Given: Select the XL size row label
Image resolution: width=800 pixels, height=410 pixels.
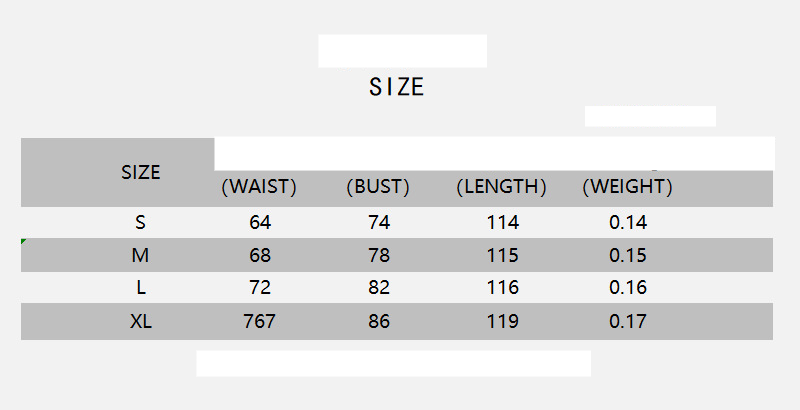Looking at the screenshot, I should pos(140,322).
